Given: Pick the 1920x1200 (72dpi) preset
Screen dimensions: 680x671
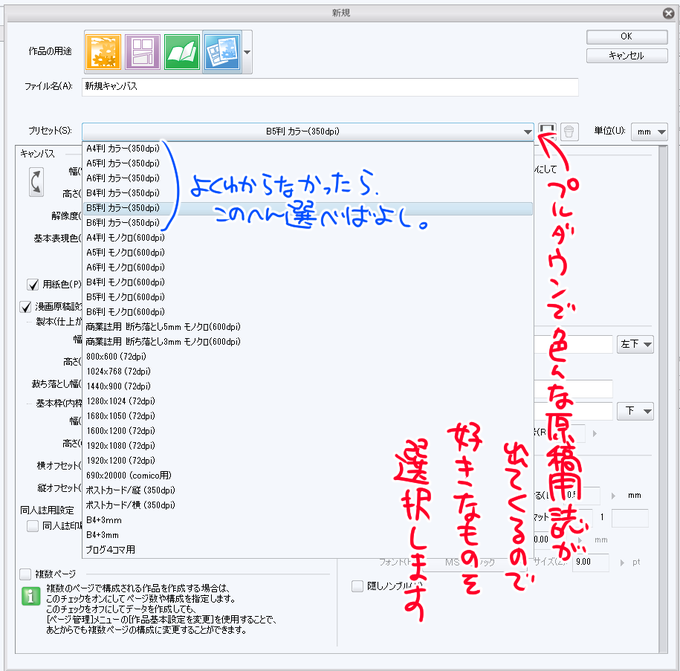Looking at the screenshot, I should [308, 461].
